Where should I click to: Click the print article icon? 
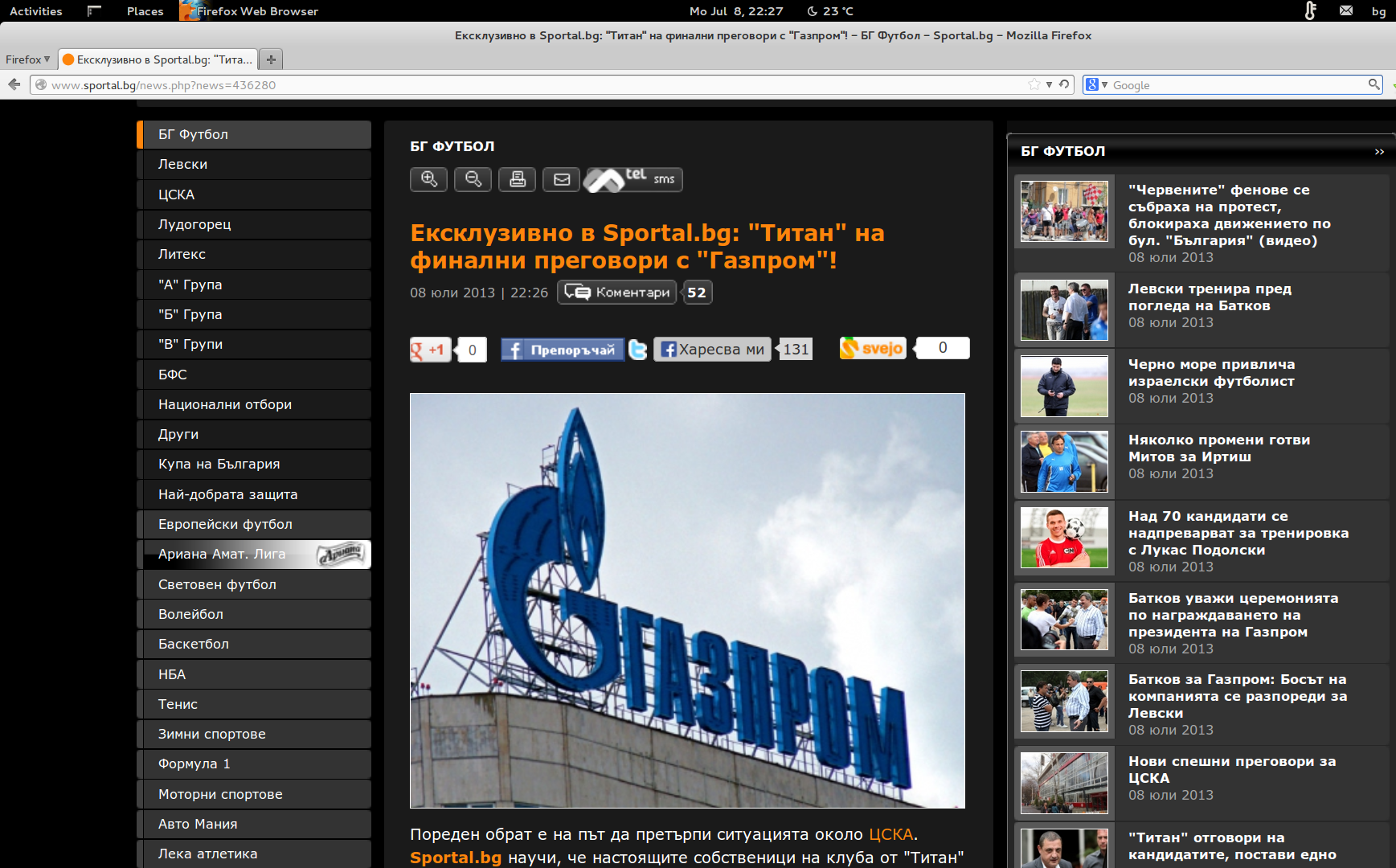pos(517,179)
